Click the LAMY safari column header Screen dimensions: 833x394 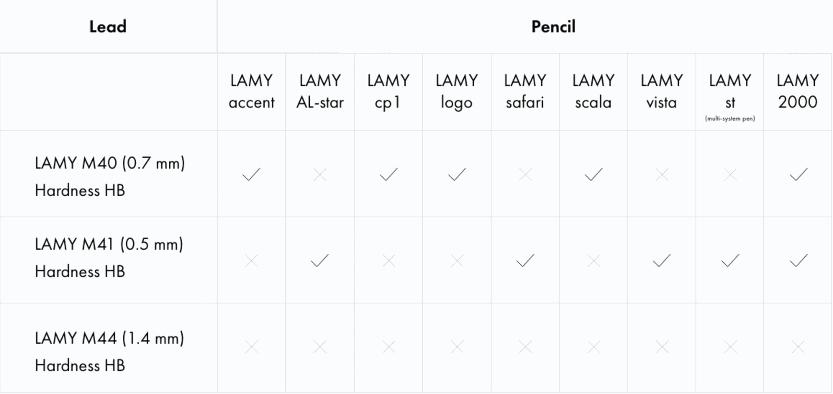click(525, 91)
